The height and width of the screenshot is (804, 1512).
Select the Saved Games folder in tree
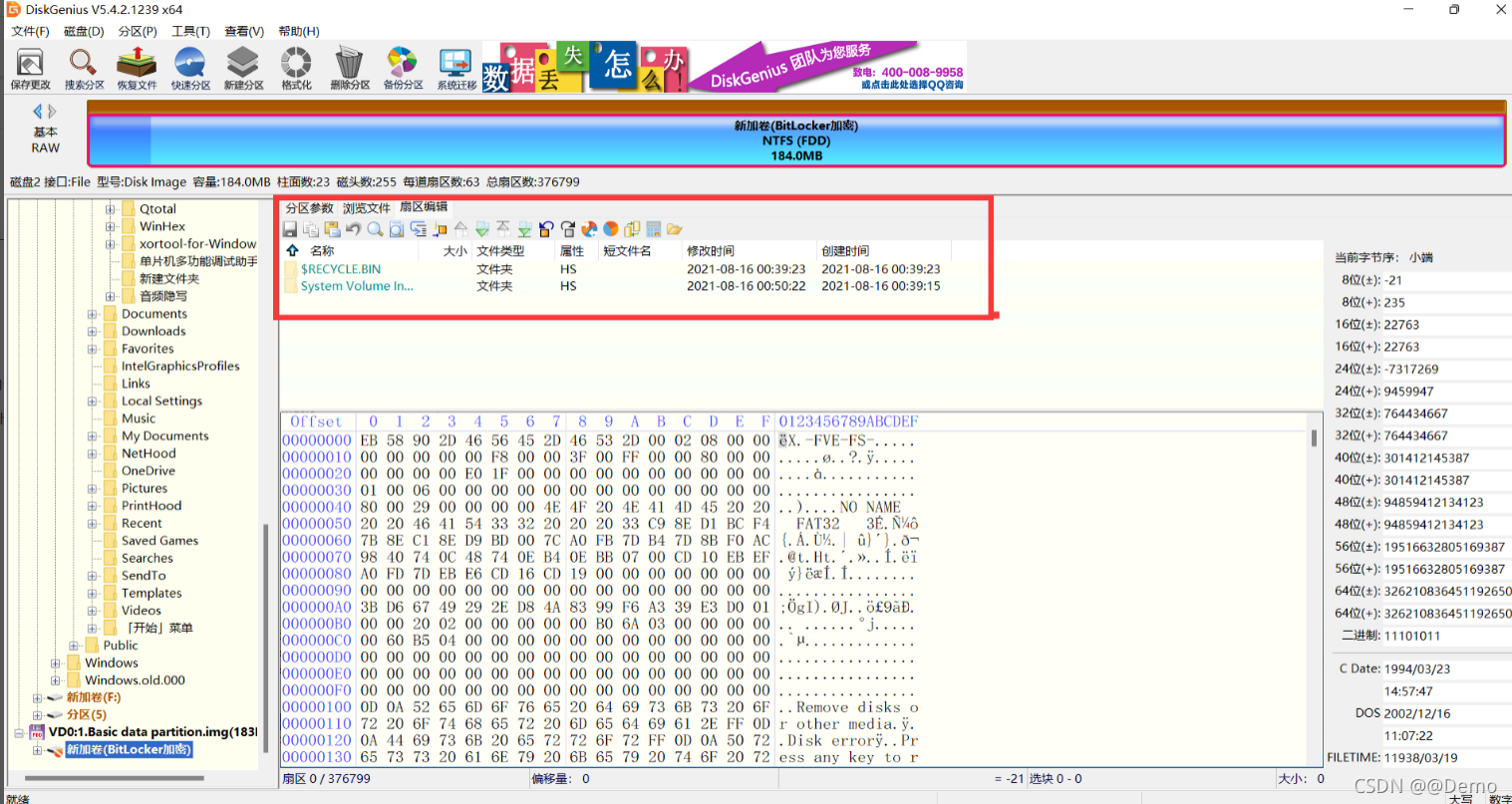coord(159,541)
